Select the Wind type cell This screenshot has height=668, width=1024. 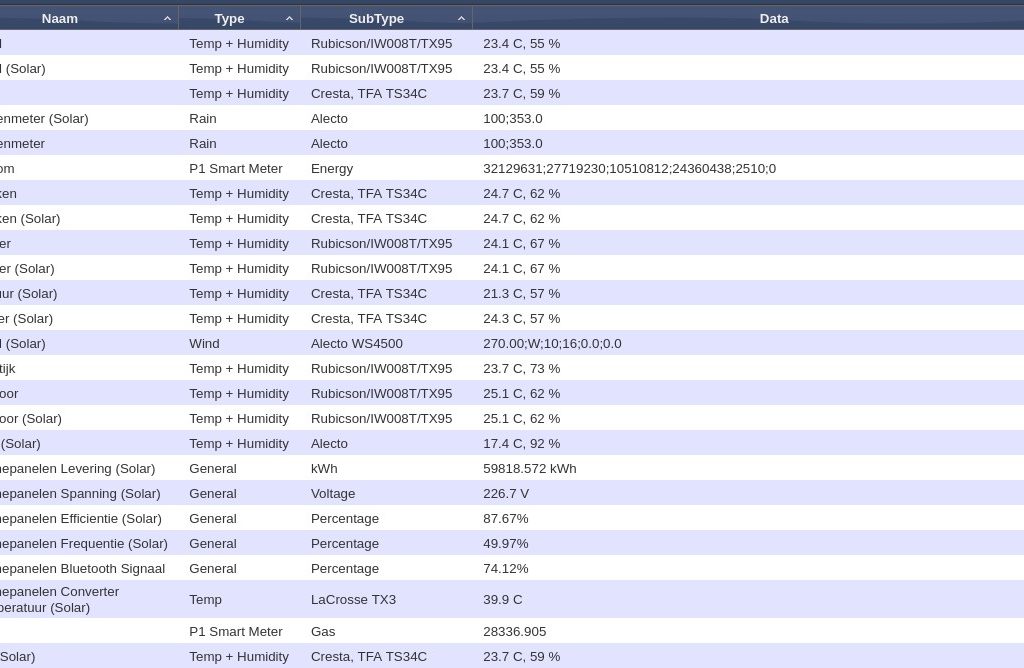pos(204,343)
